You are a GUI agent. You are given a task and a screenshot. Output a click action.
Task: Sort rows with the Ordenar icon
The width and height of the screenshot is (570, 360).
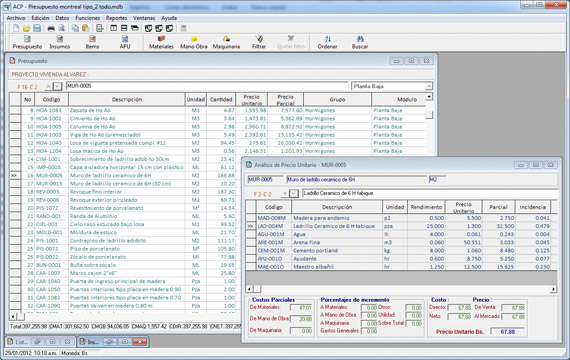(x=327, y=42)
